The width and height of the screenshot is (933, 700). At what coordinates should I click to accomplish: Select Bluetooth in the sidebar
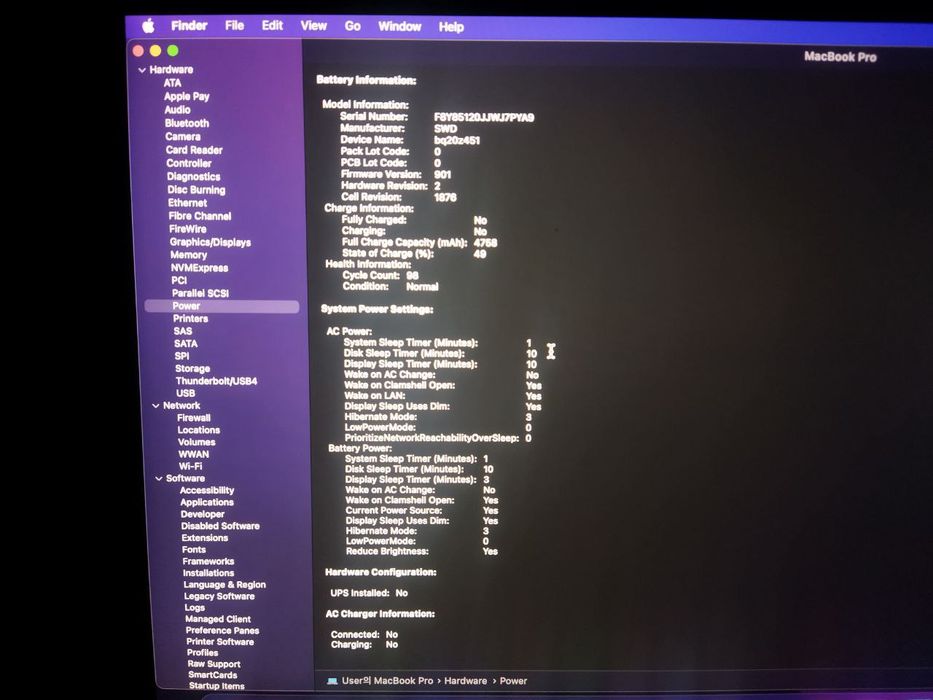coord(187,123)
